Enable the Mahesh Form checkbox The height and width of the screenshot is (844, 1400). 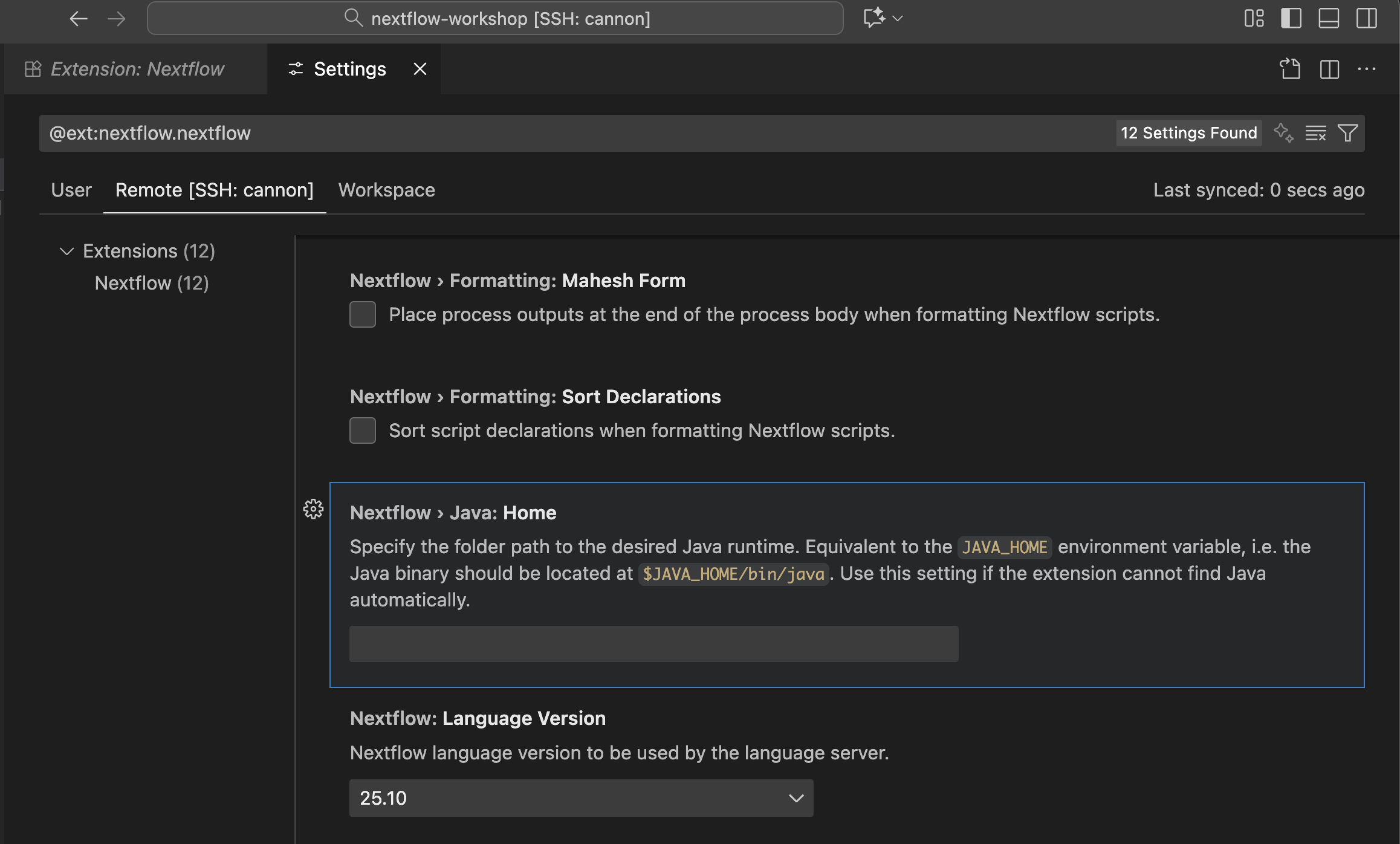[363, 314]
